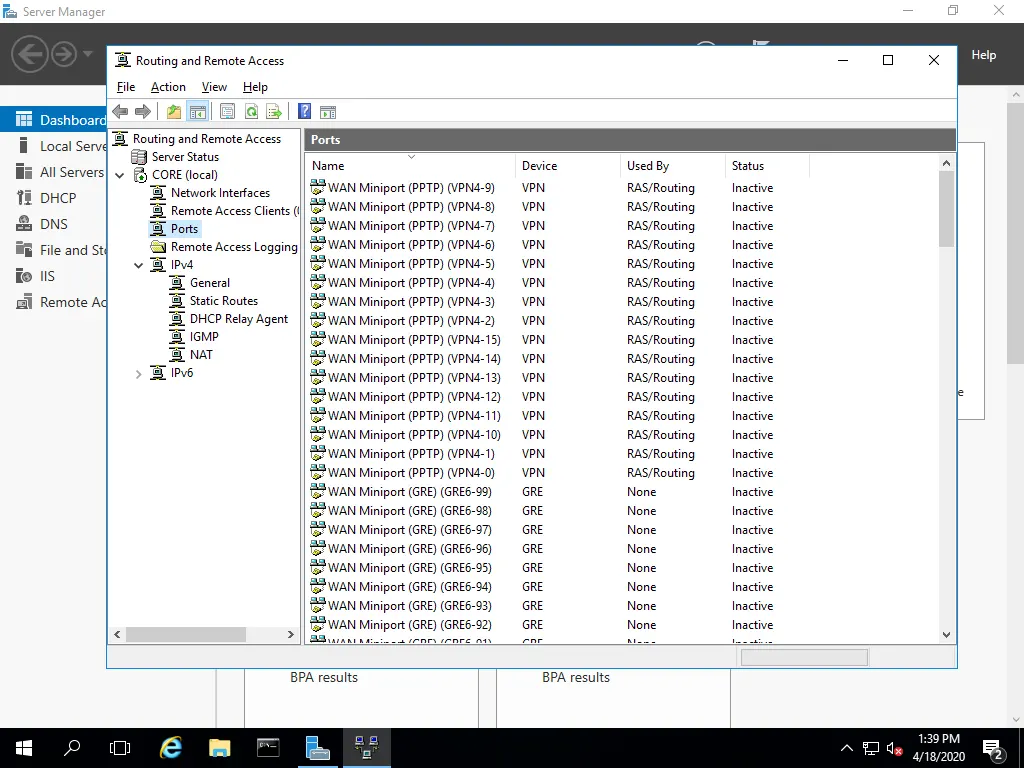
Task: Open the notification center icon
Action: tap(993, 749)
